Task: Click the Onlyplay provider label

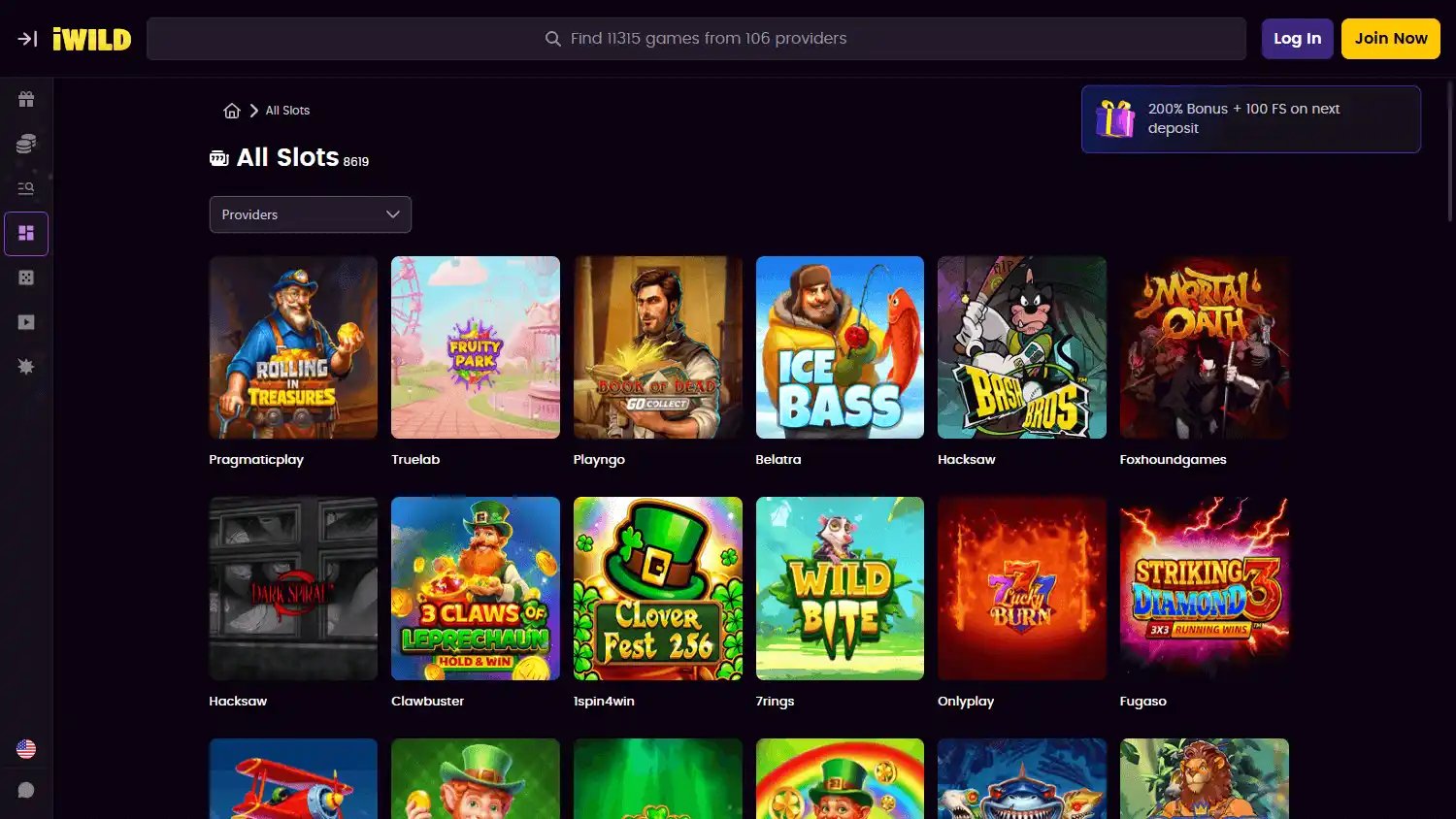Action: [966, 701]
